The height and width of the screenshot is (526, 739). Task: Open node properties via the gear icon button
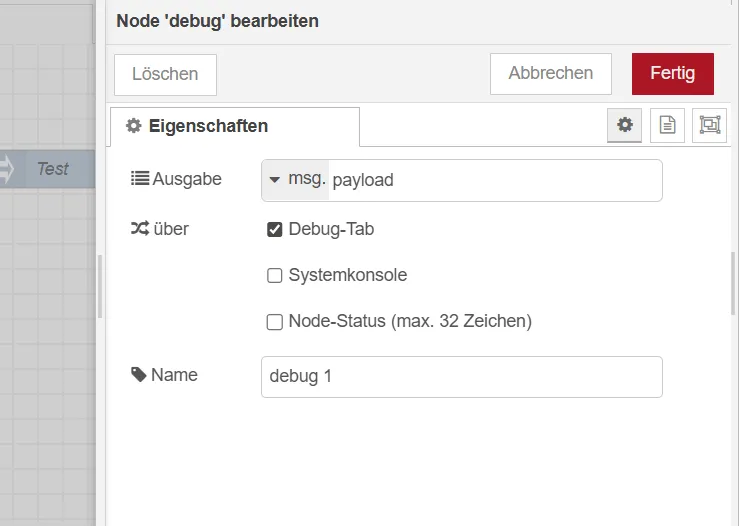625,126
